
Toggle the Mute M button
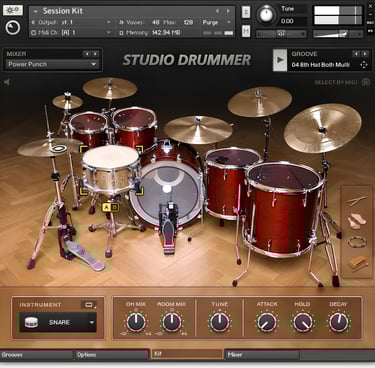click(246, 31)
